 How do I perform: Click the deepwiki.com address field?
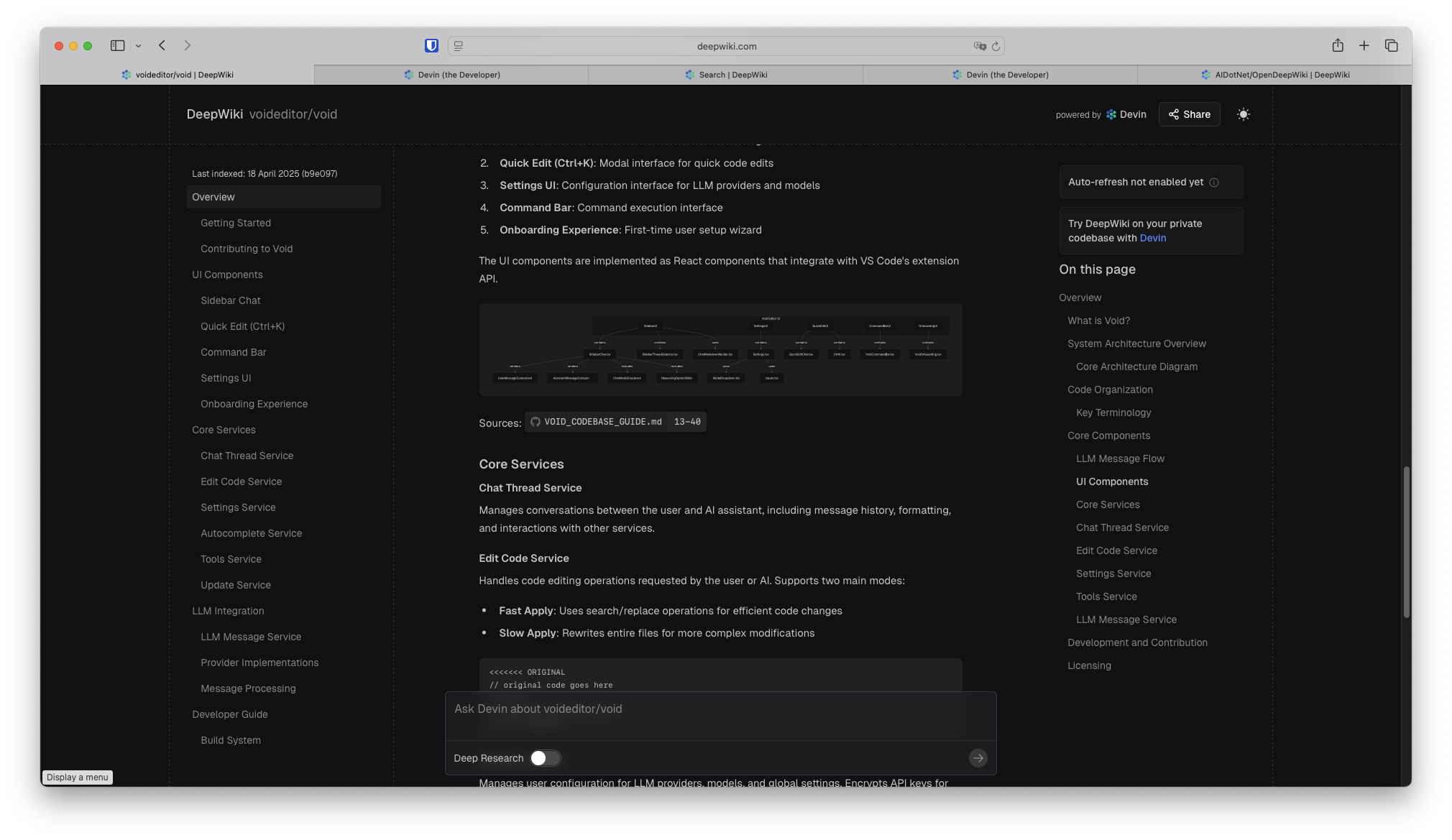726,46
